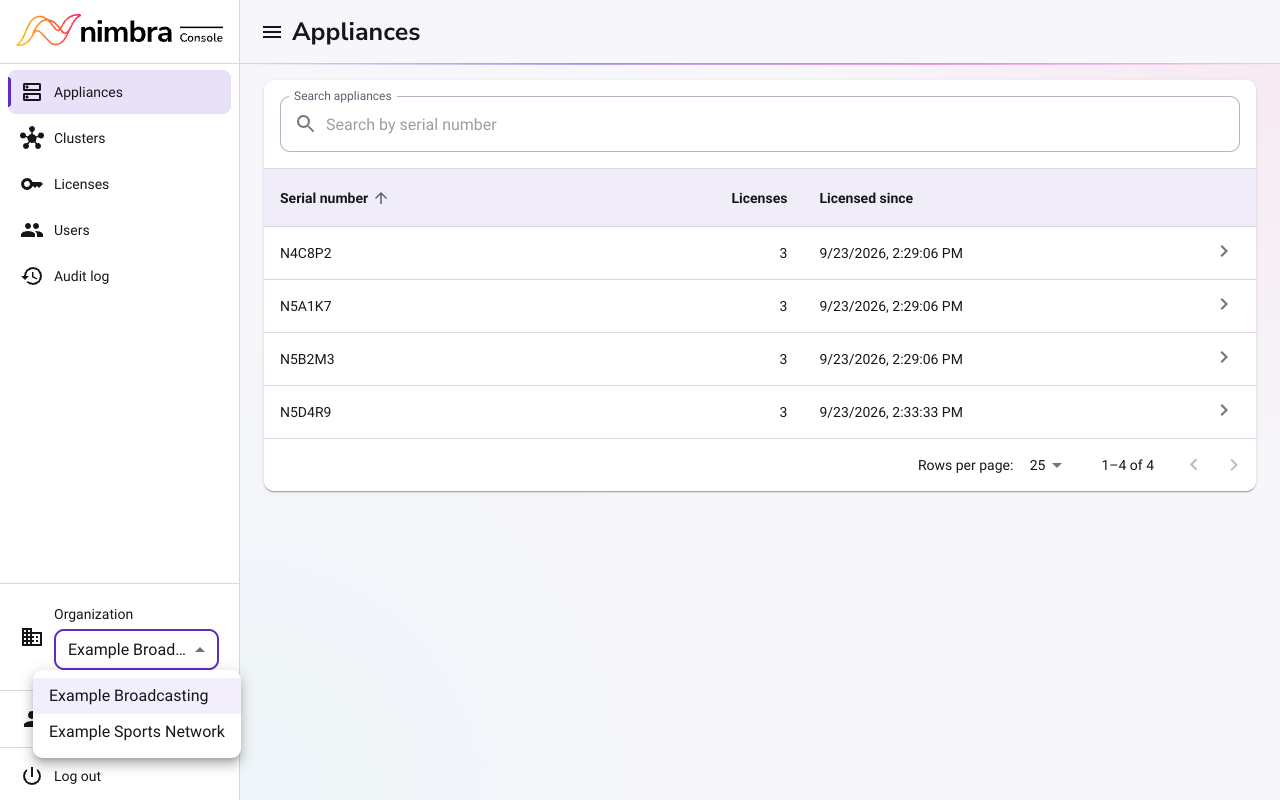The width and height of the screenshot is (1280, 800).
Task: Open details chevron for N4C8P2
Action: click(1224, 252)
